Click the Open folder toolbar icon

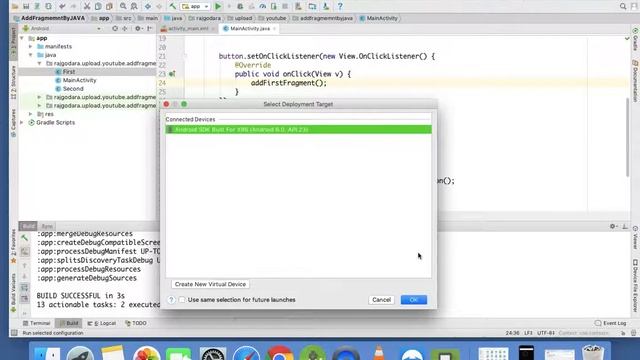(15, 6)
